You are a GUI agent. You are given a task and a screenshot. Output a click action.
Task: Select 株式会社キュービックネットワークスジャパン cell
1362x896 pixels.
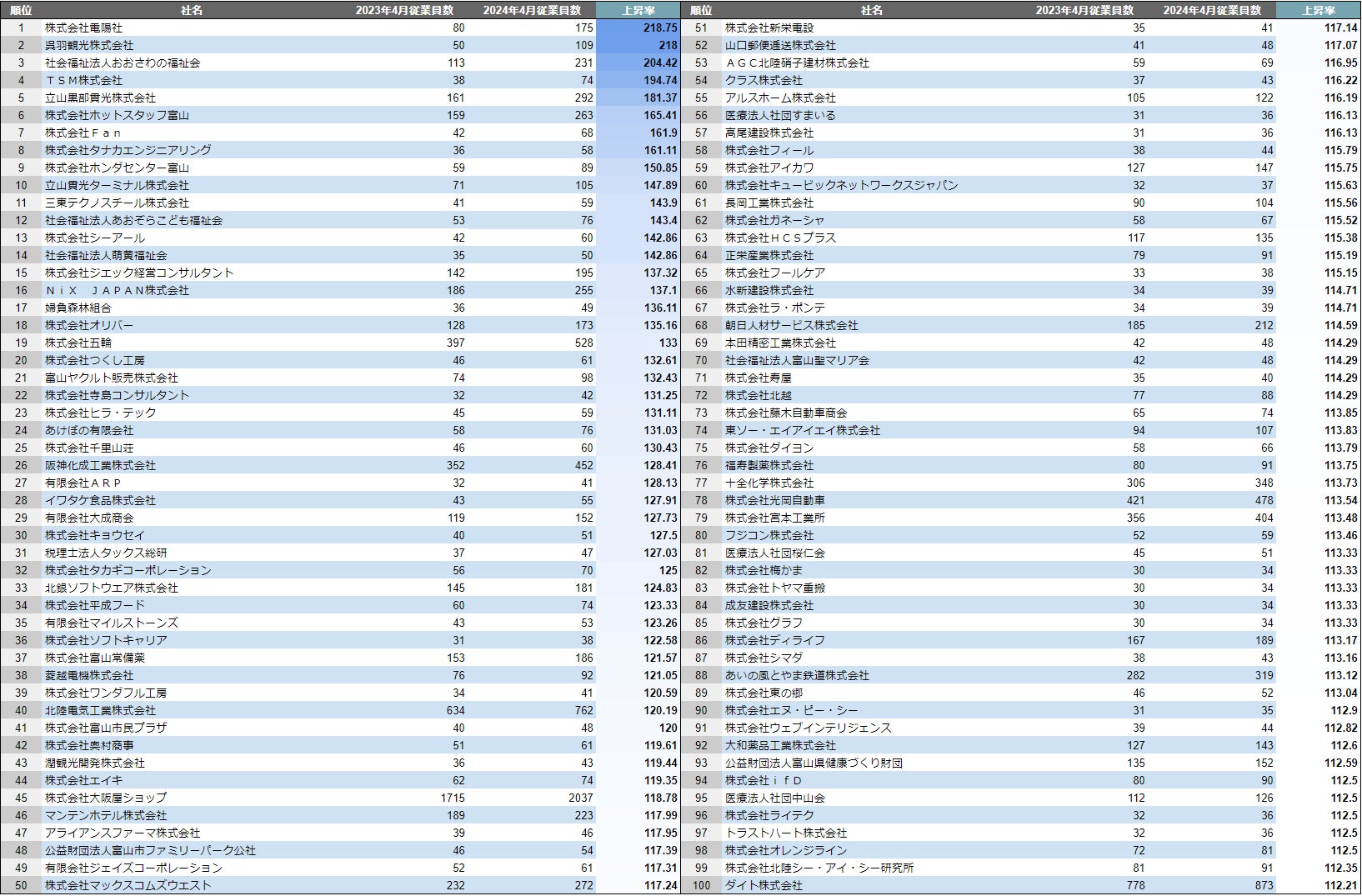point(842,185)
